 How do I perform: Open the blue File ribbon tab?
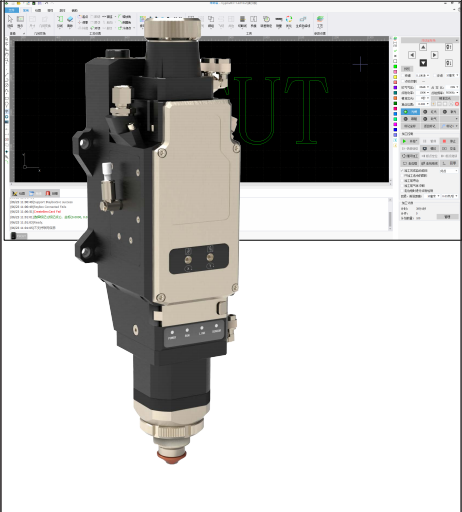point(12,10)
